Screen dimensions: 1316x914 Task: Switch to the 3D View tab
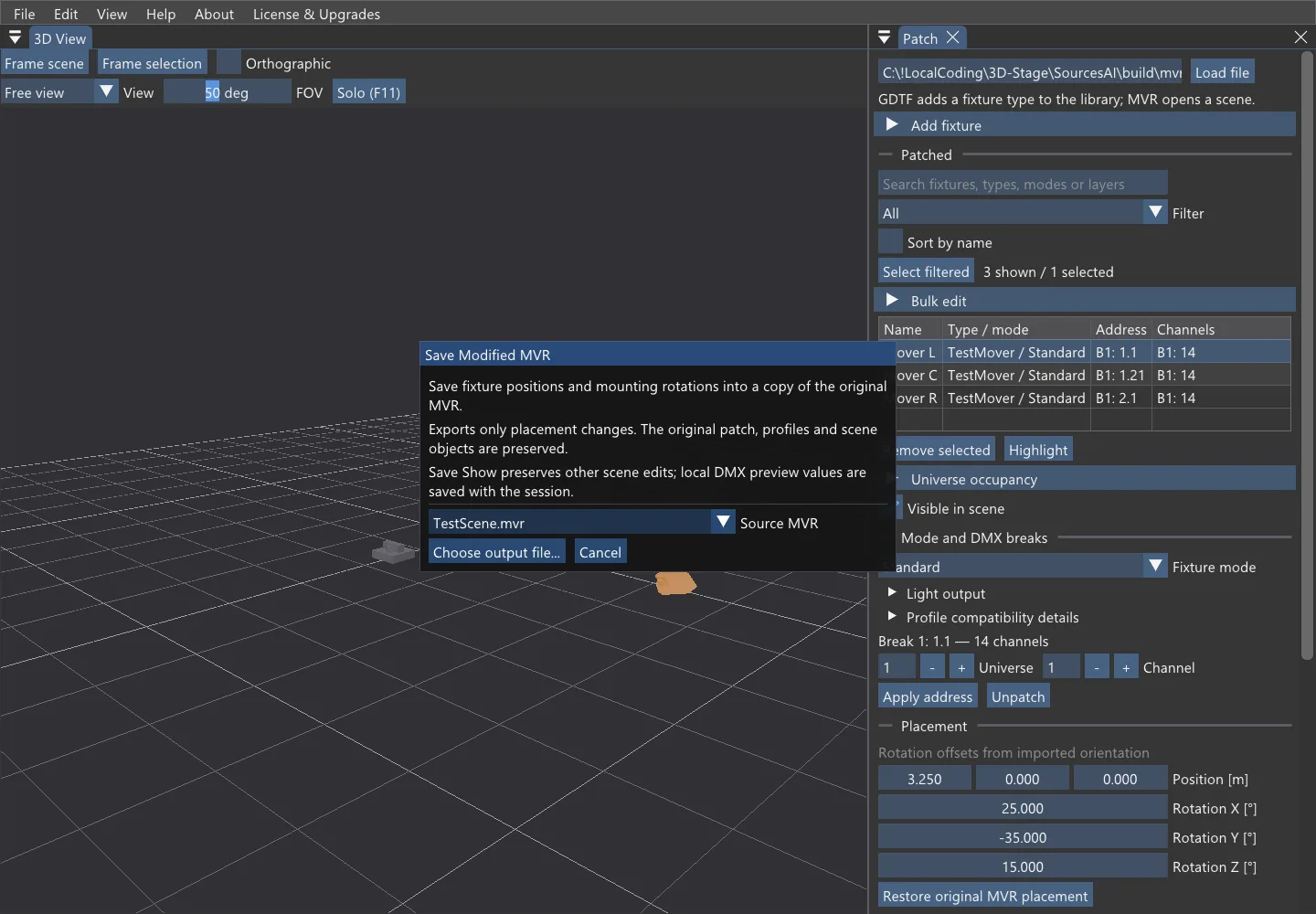[59, 38]
